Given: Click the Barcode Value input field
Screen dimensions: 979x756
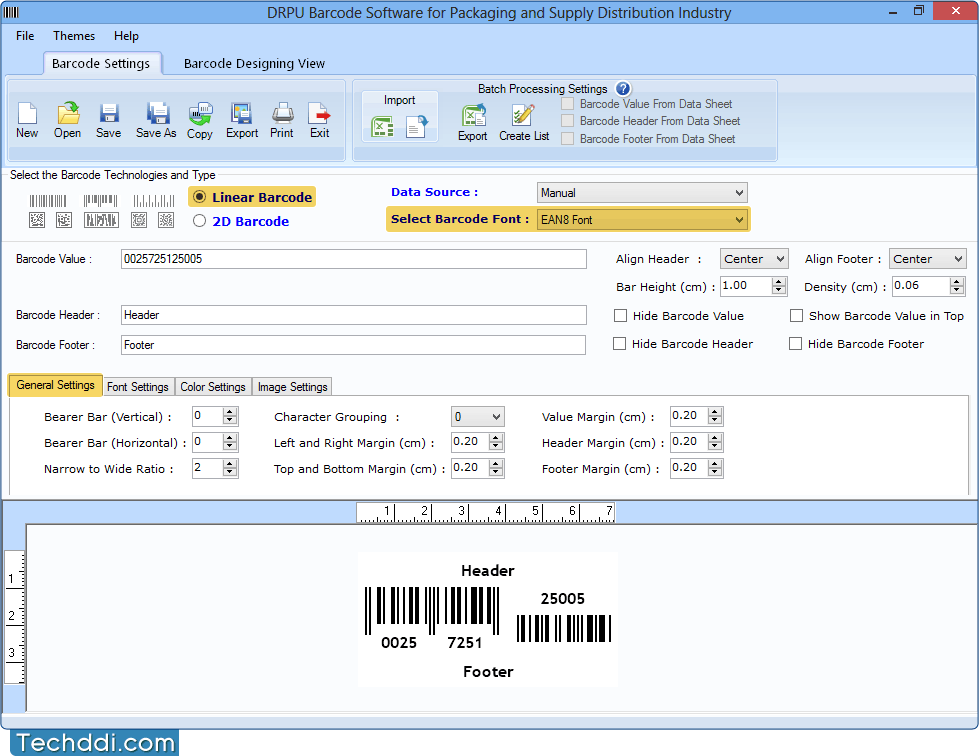Looking at the screenshot, I should pos(353,258).
